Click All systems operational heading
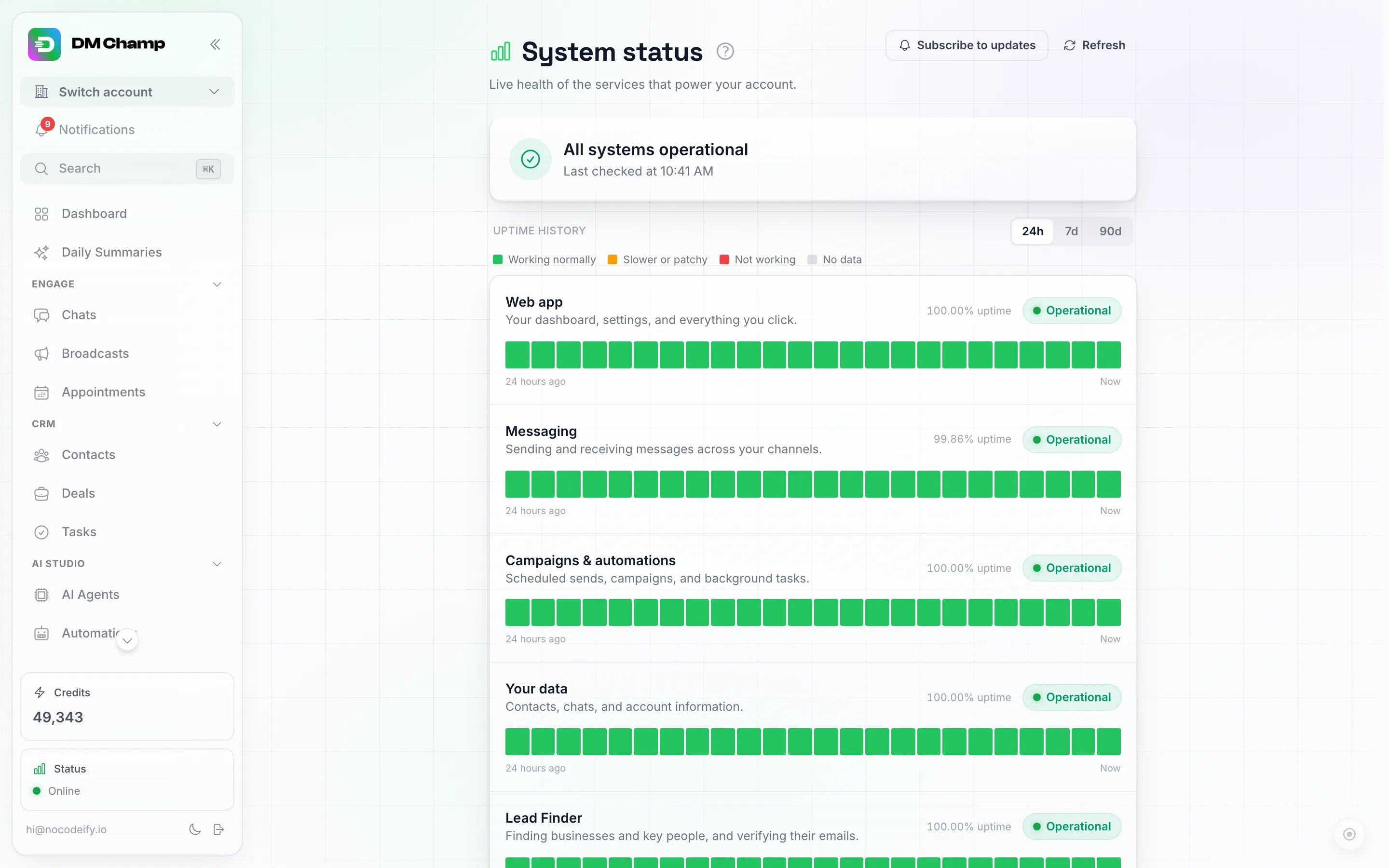Image resolution: width=1389 pixels, height=868 pixels. [x=655, y=150]
